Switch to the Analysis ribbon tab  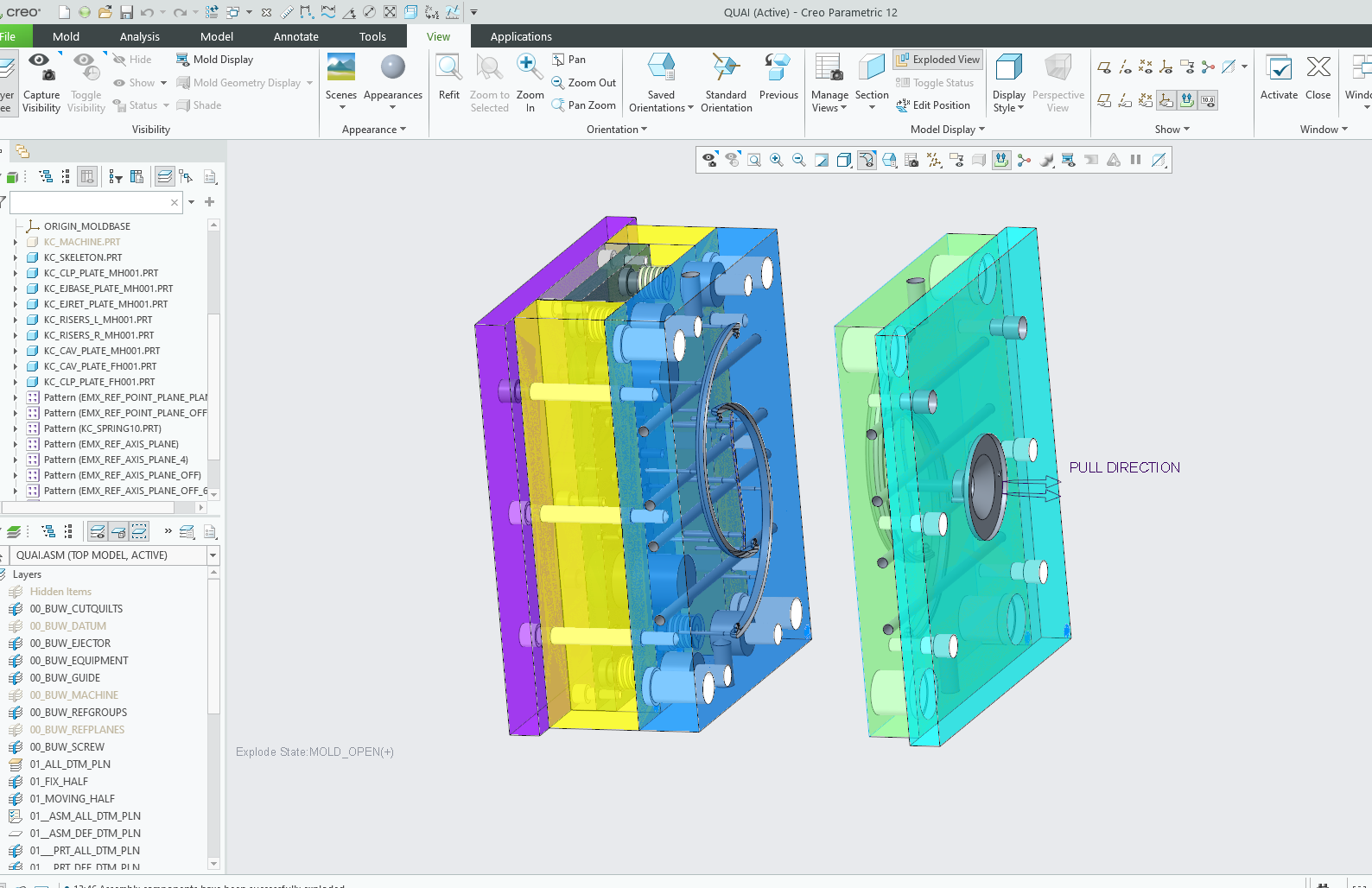point(139,36)
